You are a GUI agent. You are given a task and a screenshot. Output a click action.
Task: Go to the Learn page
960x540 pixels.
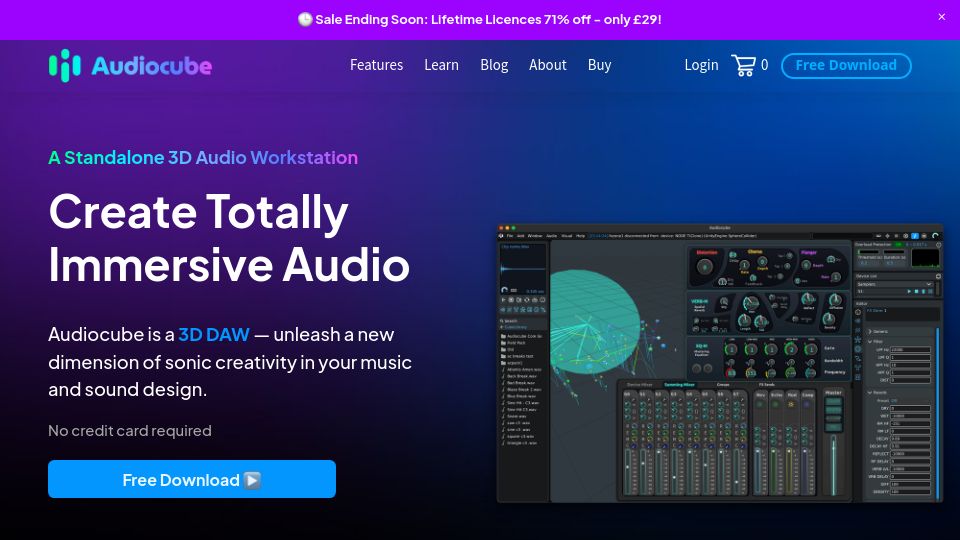(x=441, y=65)
